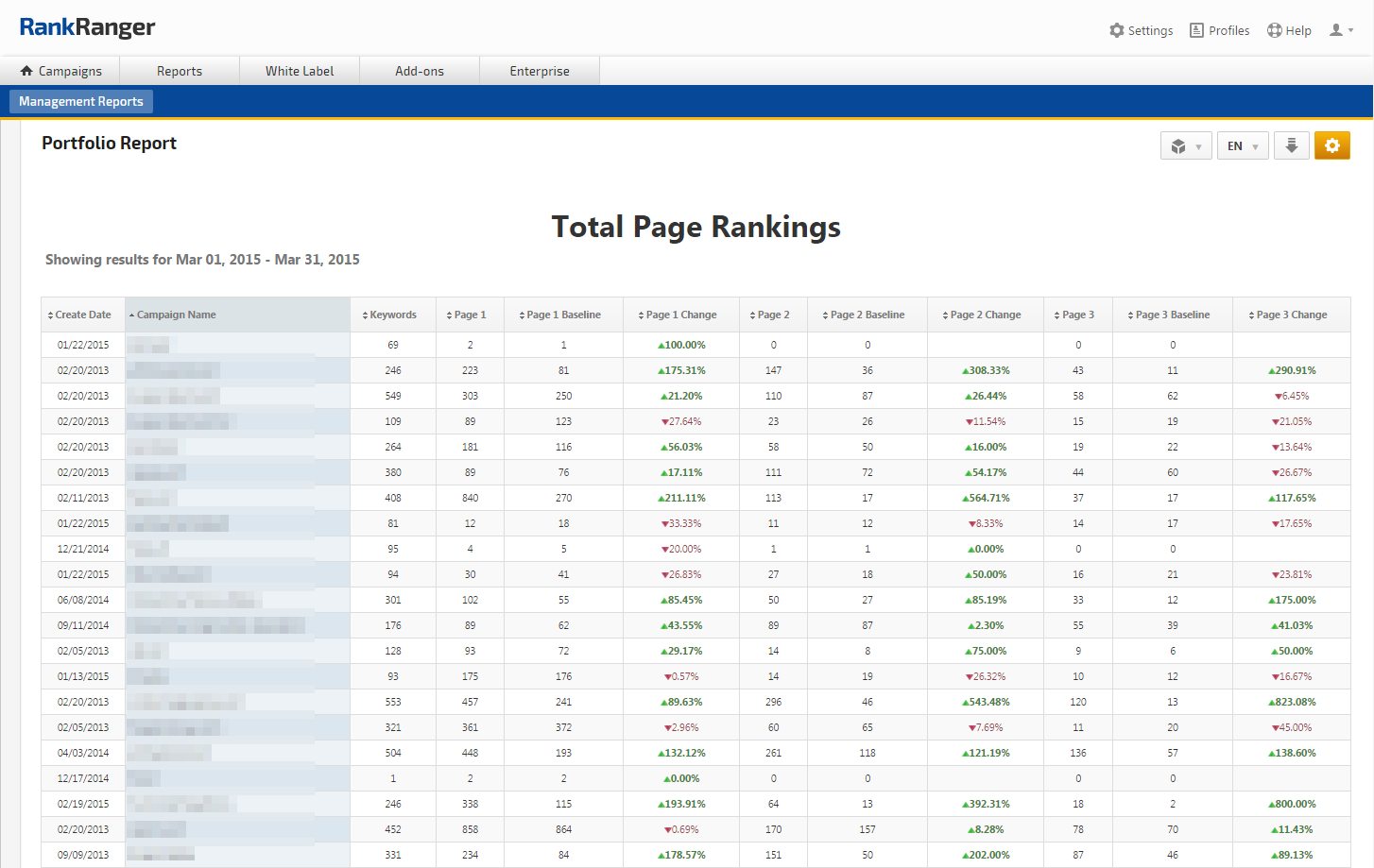
Task: Sort table by Create Date column
Action: 82,315
